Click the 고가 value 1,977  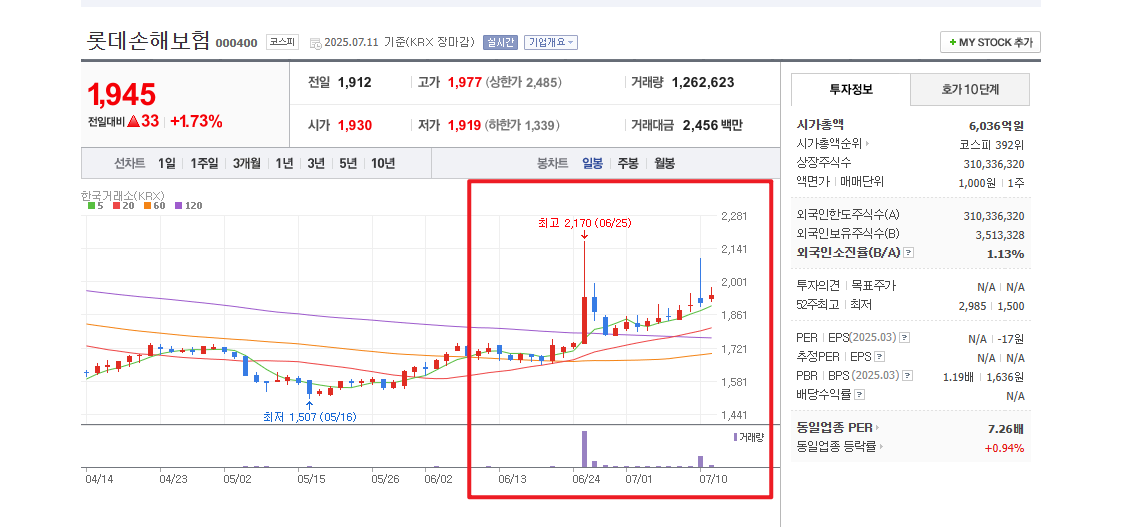coord(464,82)
